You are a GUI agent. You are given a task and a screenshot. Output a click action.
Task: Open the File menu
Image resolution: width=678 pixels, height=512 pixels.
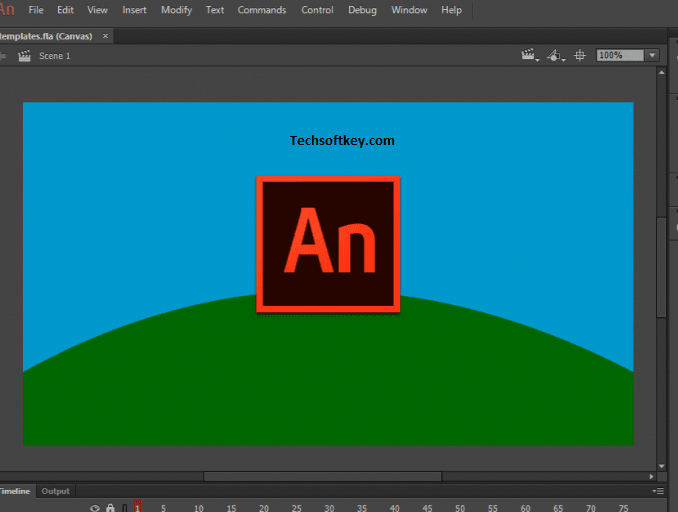[36, 10]
